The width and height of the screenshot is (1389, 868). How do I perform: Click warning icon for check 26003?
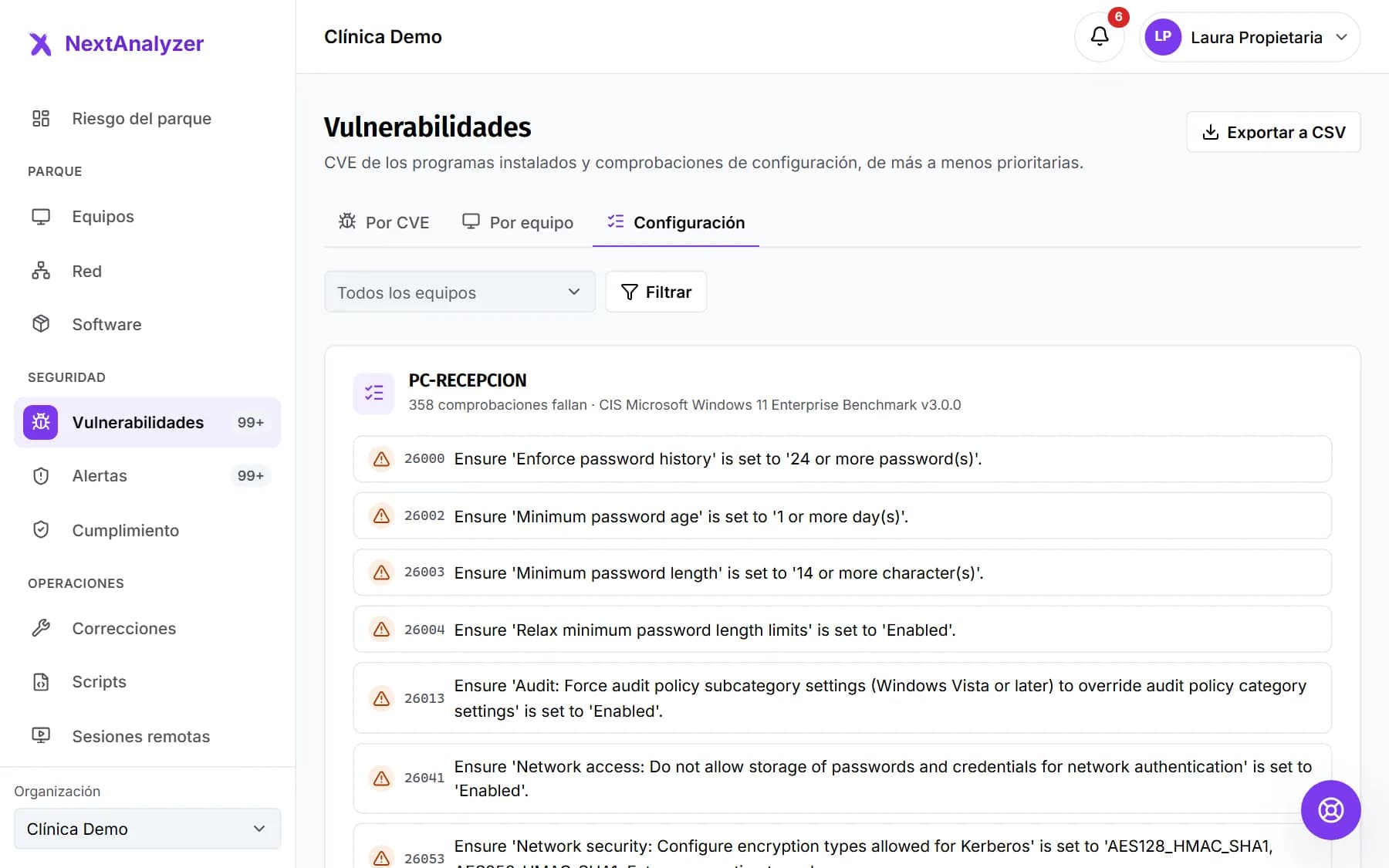point(381,572)
